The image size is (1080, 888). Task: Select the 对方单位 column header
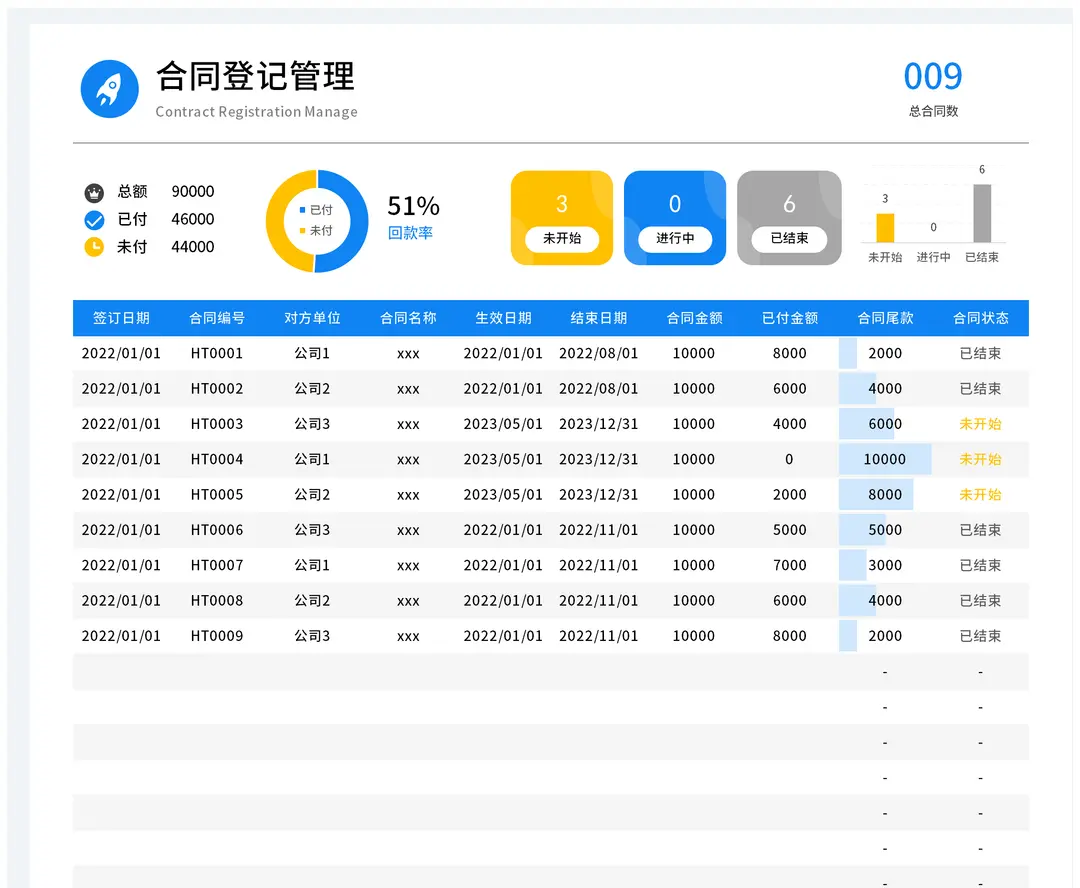[x=312, y=318]
